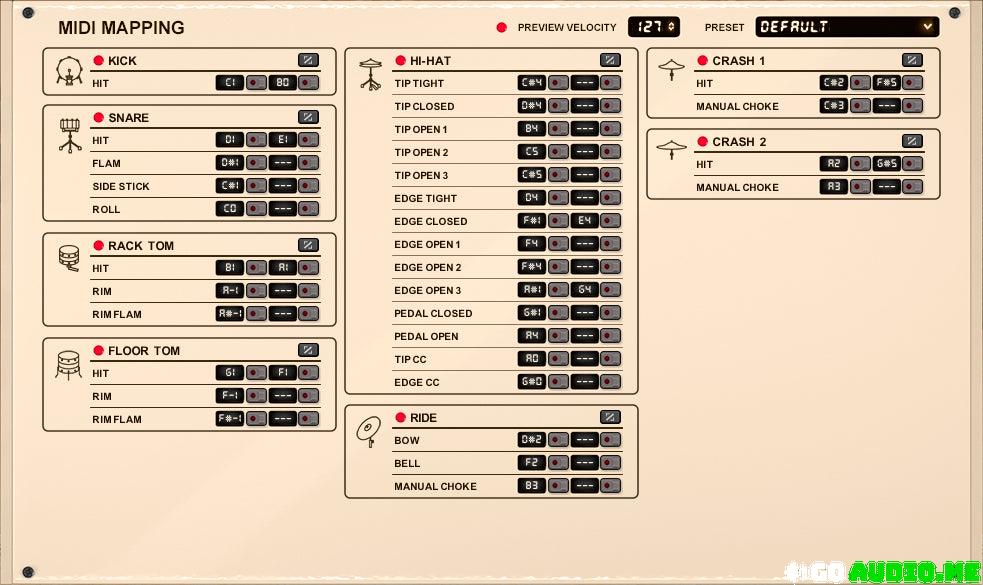
Task: Open the Preset dropdown showing DEFAULT
Action: [846, 27]
